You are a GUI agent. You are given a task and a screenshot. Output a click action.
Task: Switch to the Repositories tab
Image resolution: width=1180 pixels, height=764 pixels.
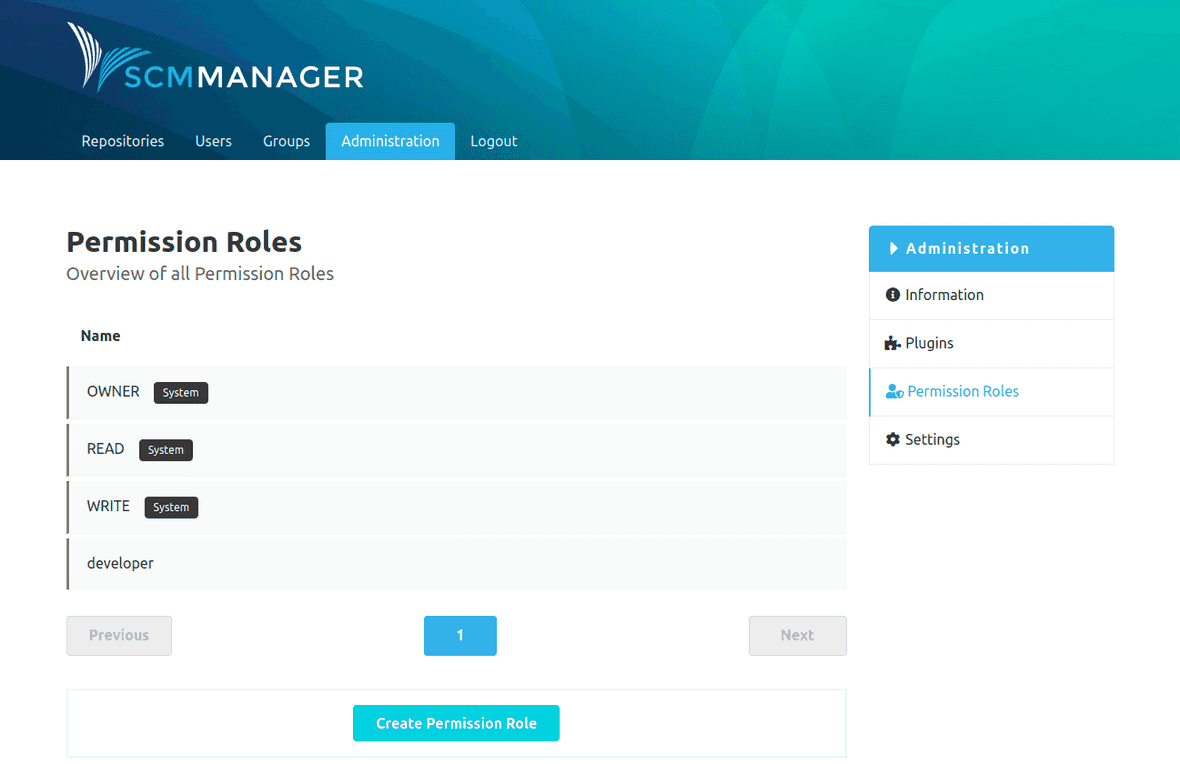pyautogui.click(x=122, y=141)
